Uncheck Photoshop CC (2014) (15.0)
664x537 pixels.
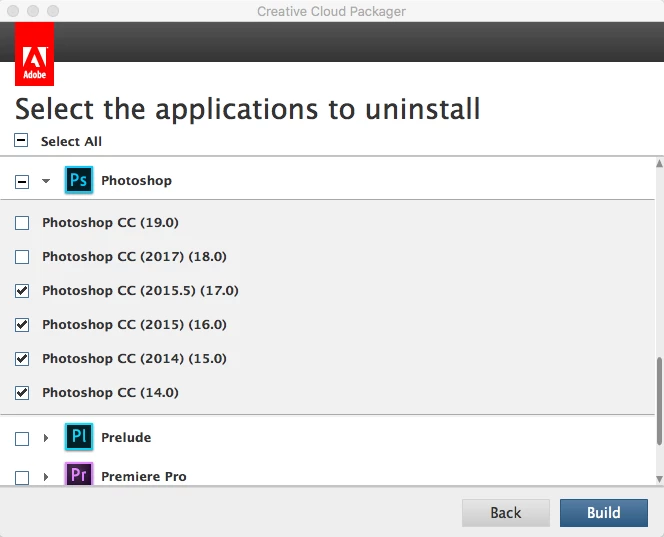click(22, 359)
